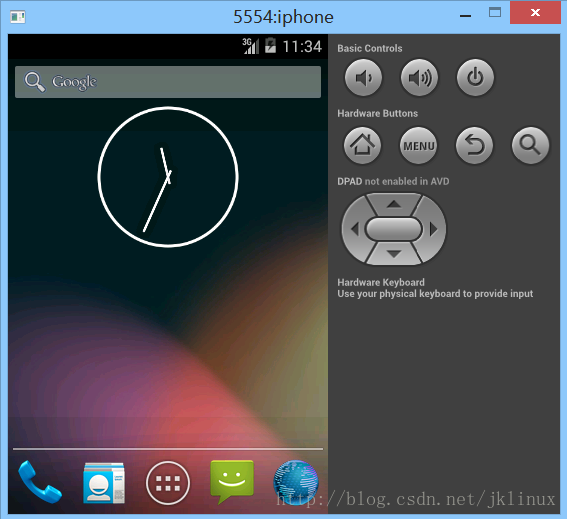Tap the Google search bar
The height and width of the screenshot is (519, 567).
point(168,82)
